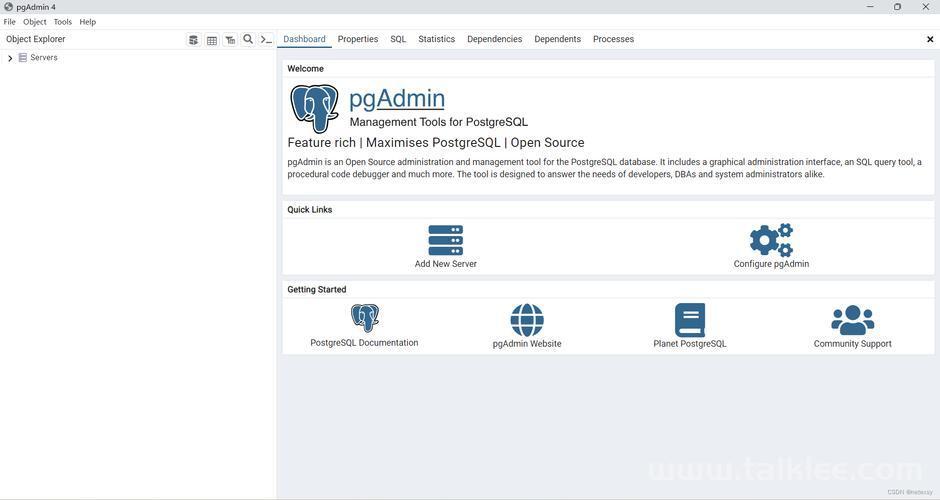
Task: Click the Servers group icon in tree
Action: (x=23, y=58)
